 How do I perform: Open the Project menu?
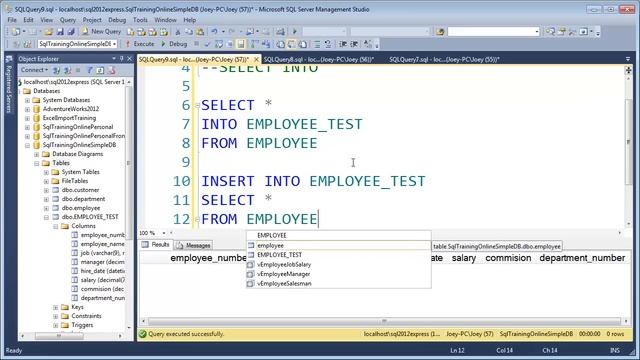tap(92, 20)
